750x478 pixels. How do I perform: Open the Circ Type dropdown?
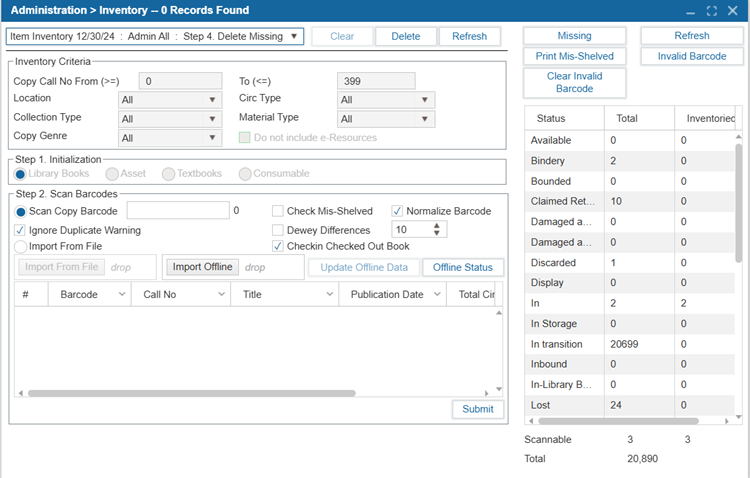pyautogui.click(x=386, y=100)
